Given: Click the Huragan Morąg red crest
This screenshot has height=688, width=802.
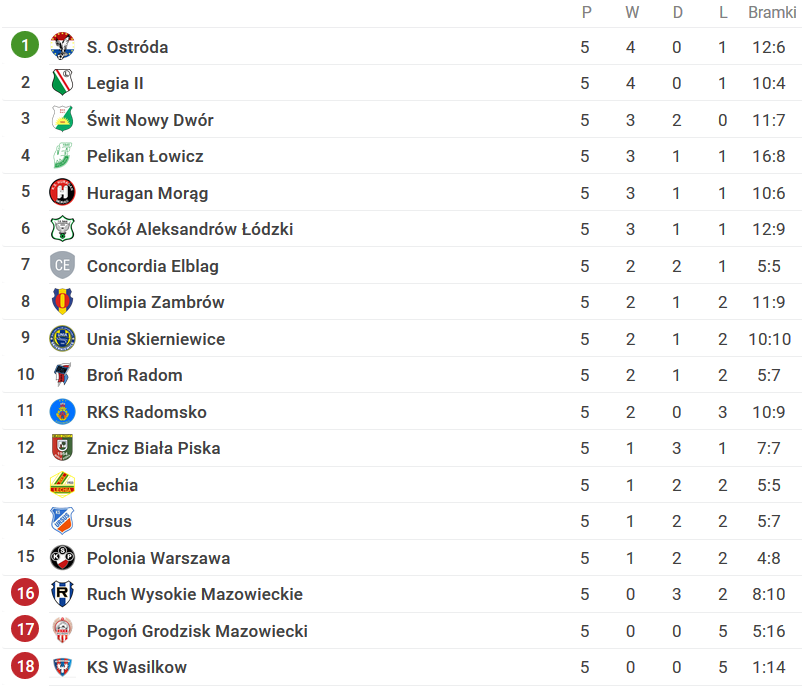Looking at the screenshot, I should point(62,192).
